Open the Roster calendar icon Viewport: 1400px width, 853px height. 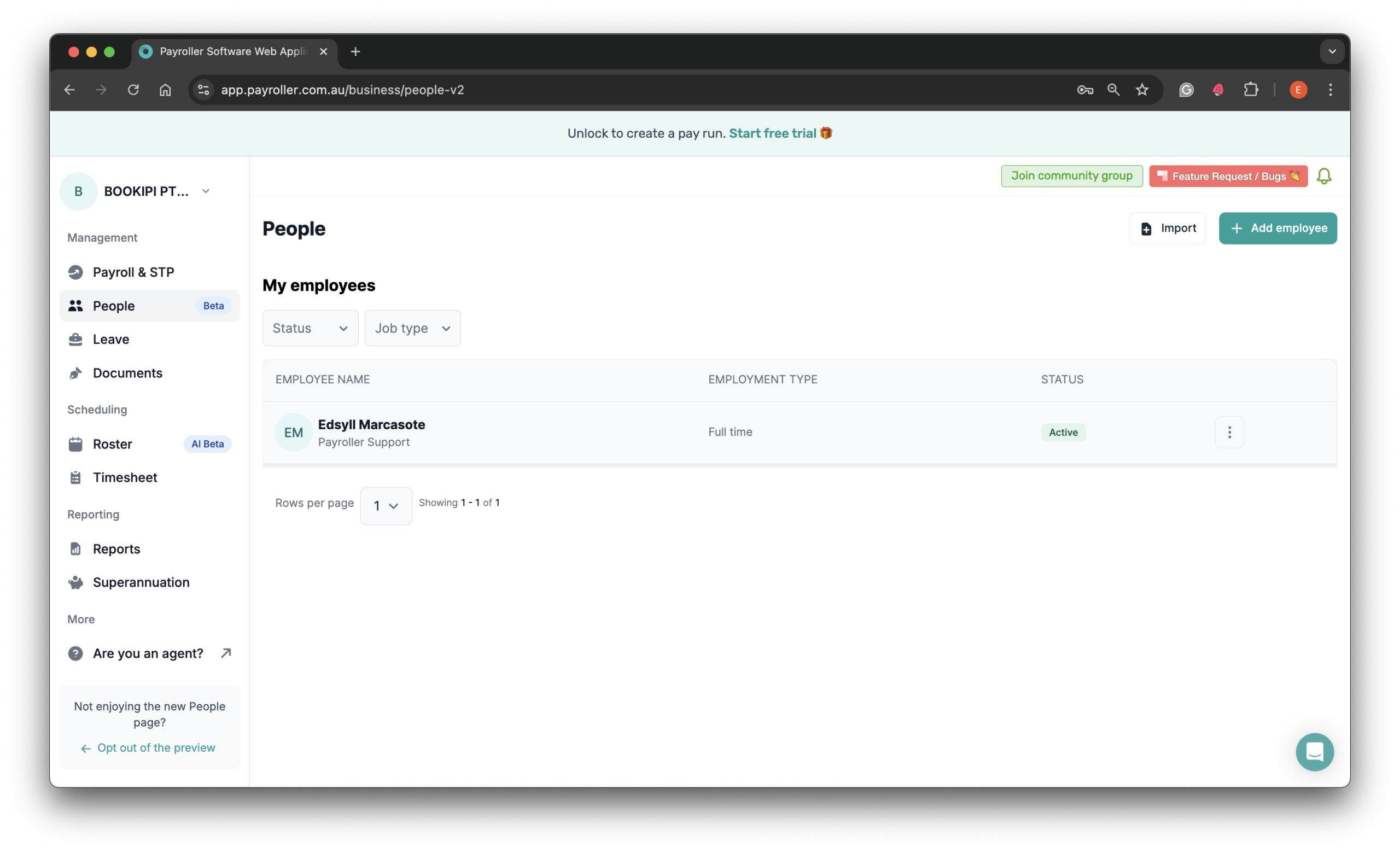coord(76,444)
